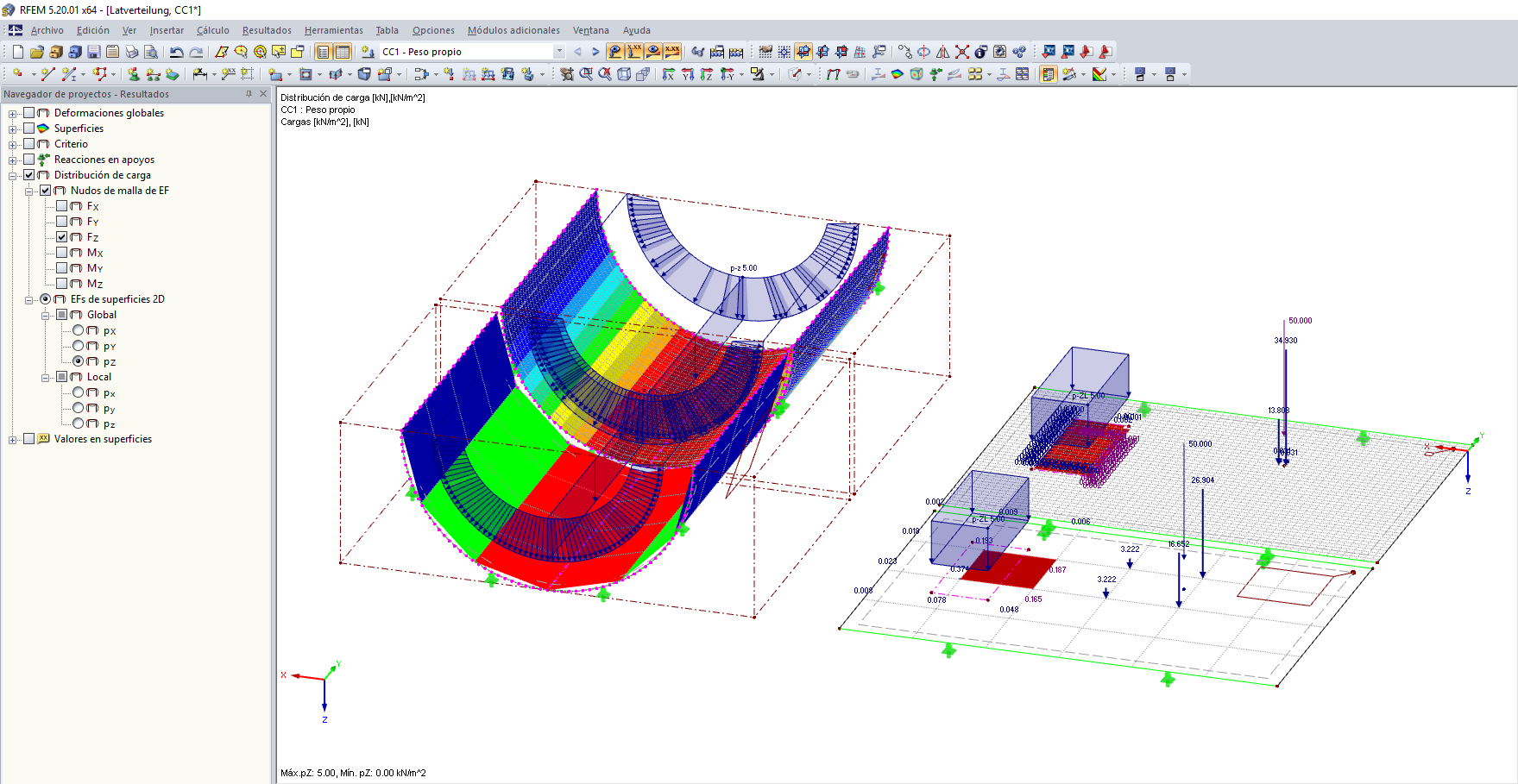
Task: Show solid results cube icon
Action: click(x=916, y=74)
